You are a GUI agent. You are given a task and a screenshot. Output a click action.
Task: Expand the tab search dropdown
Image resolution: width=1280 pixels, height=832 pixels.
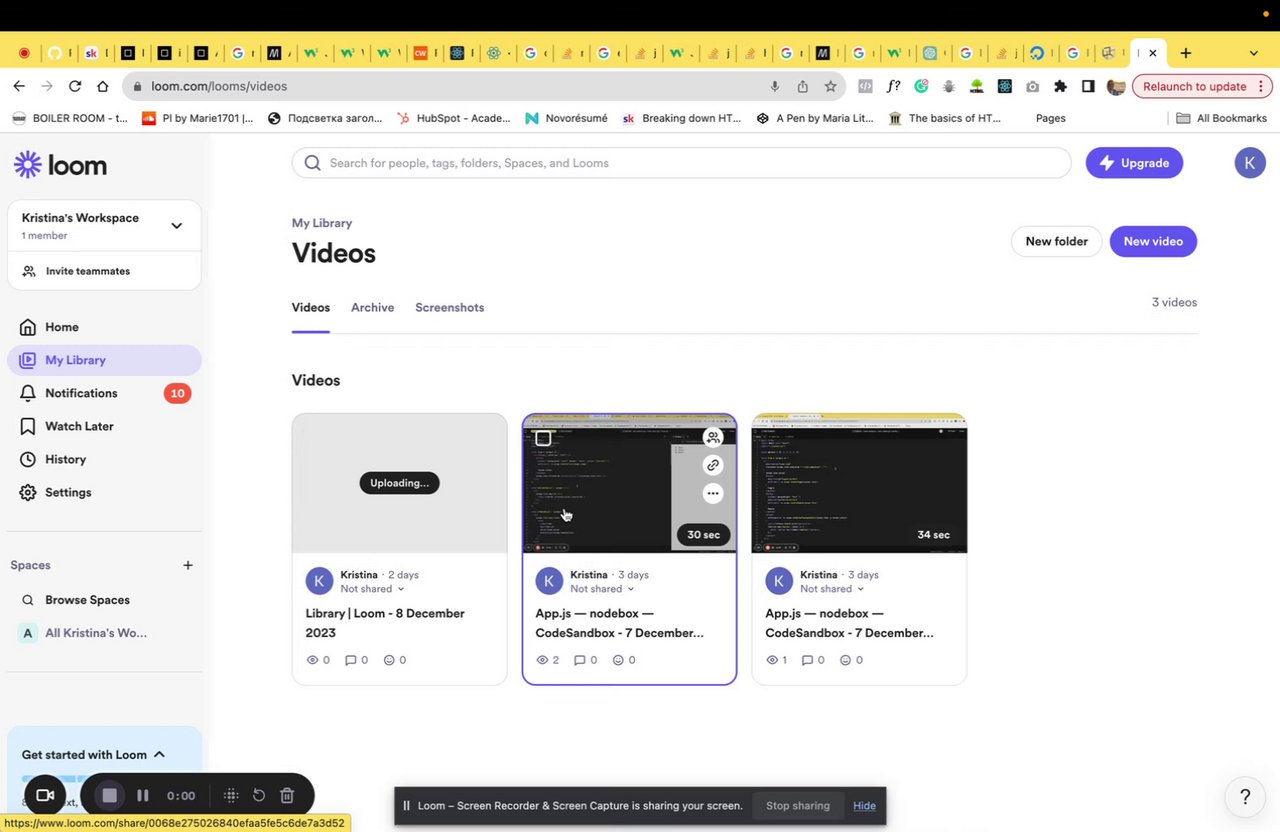tap(1254, 53)
